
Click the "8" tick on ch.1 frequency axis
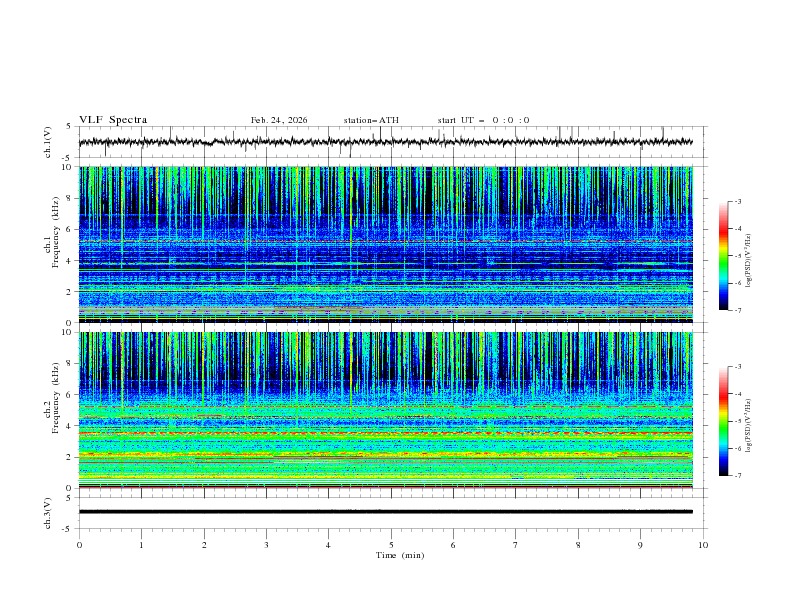tap(70, 198)
